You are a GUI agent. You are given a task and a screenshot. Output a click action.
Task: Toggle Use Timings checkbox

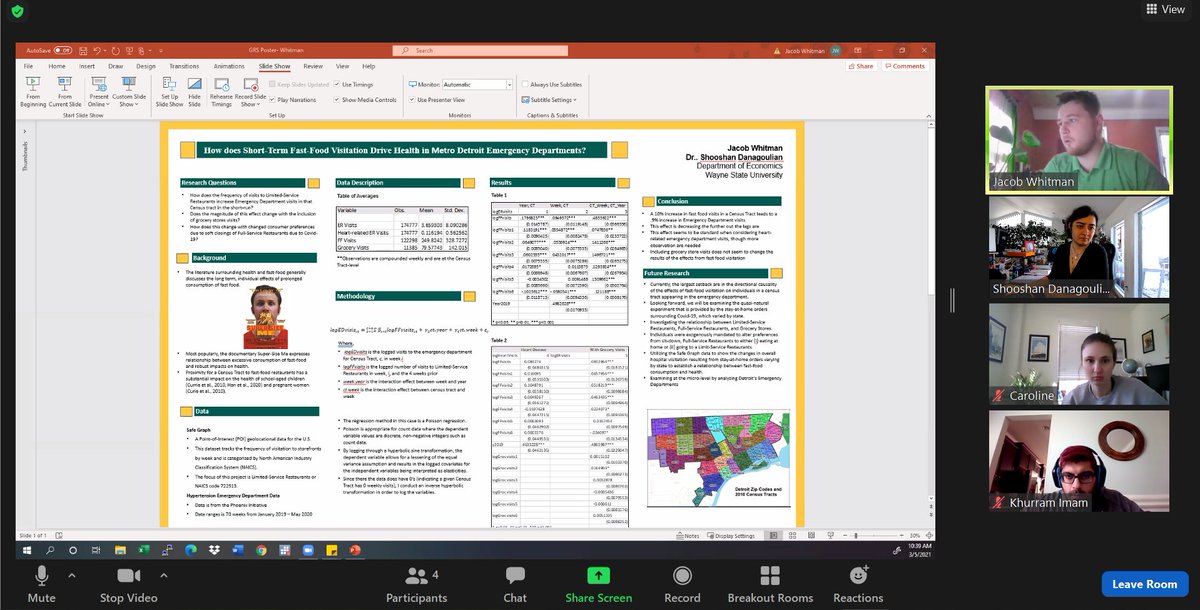click(337, 85)
